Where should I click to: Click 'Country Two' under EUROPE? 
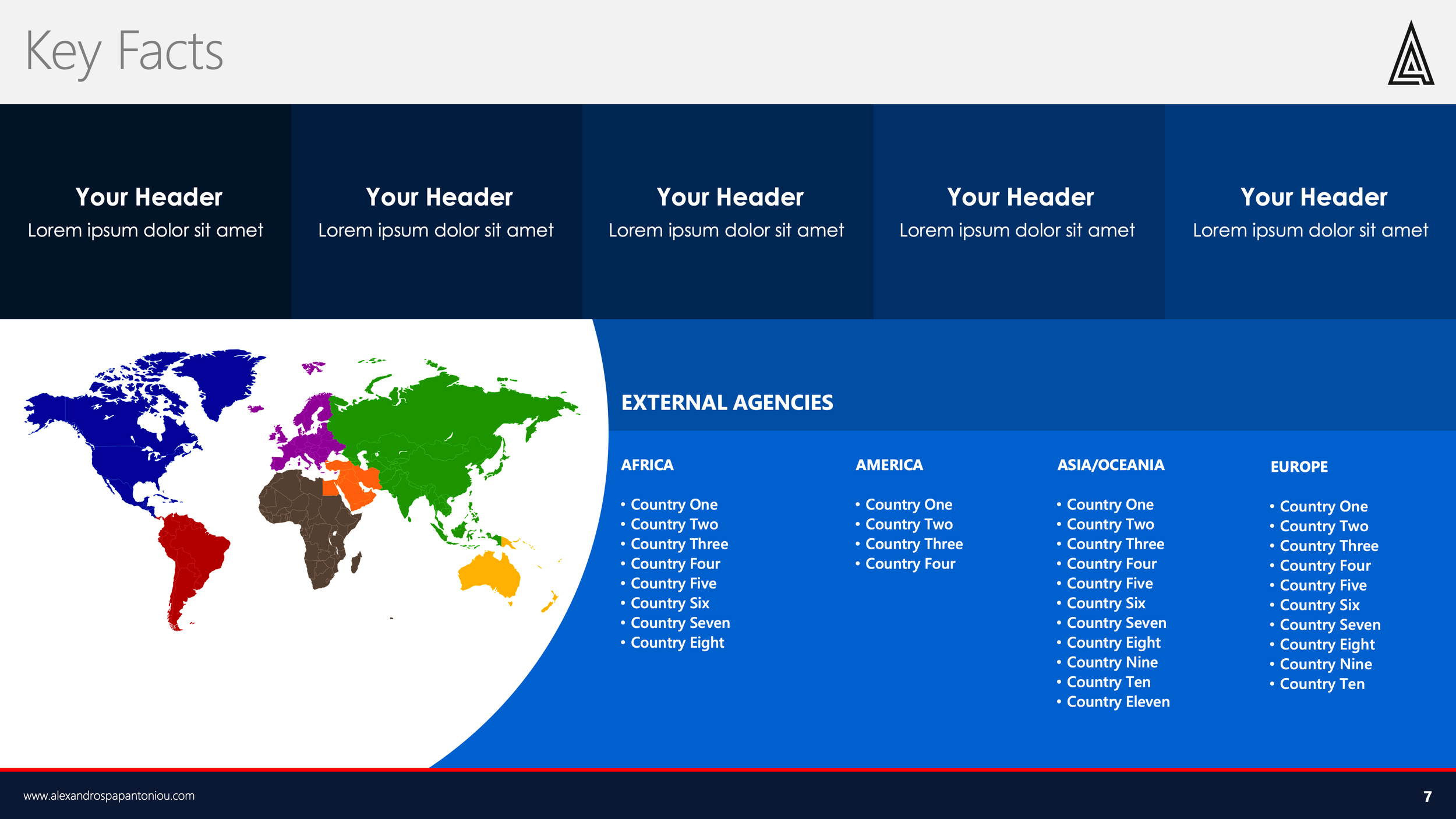click(1324, 526)
